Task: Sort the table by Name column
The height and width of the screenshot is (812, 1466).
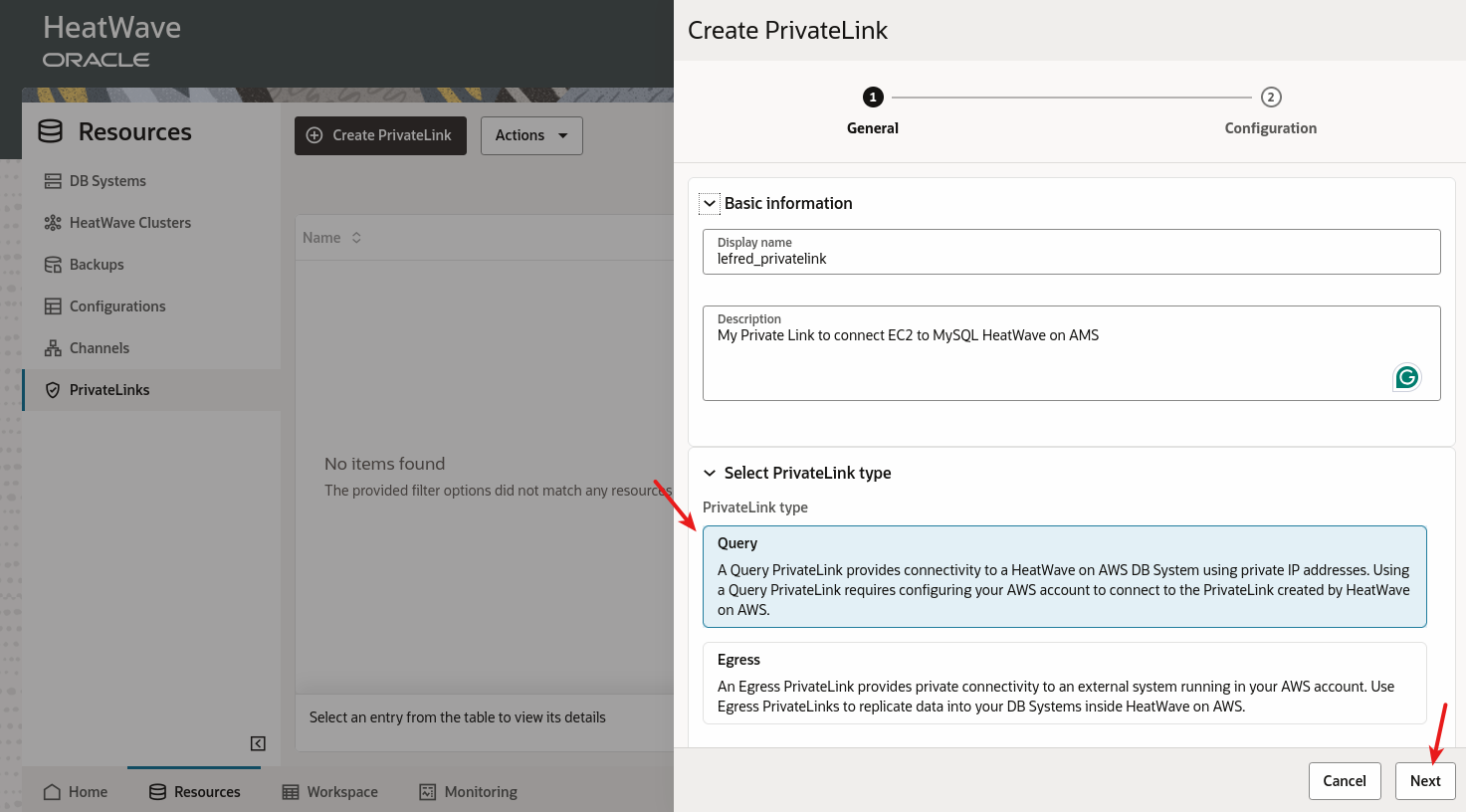Action: point(356,238)
